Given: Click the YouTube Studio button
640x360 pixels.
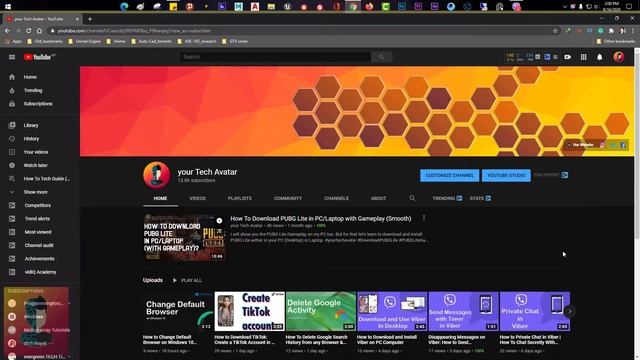Looking at the screenshot, I should (x=506, y=176).
